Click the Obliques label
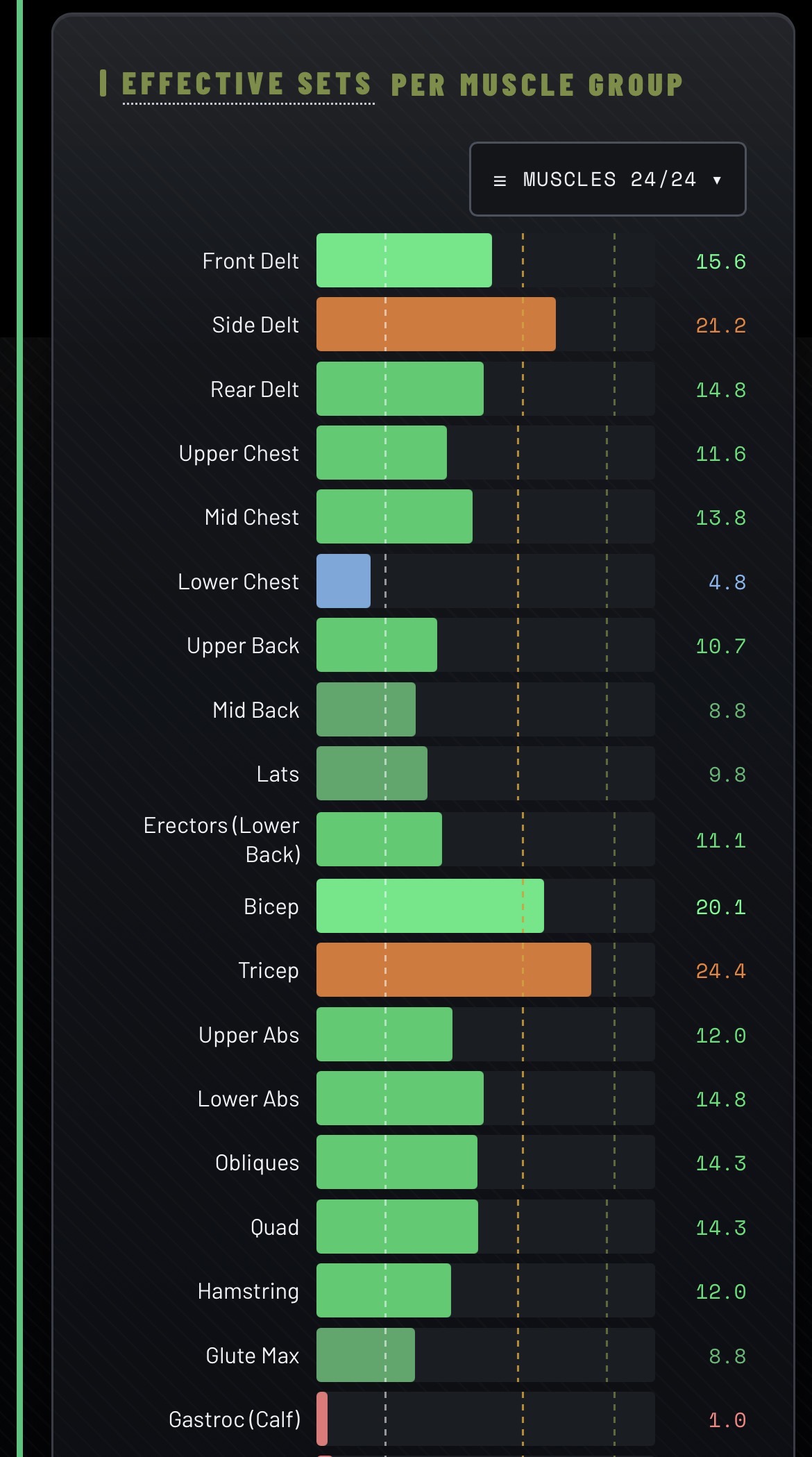812x1457 pixels. (257, 1163)
